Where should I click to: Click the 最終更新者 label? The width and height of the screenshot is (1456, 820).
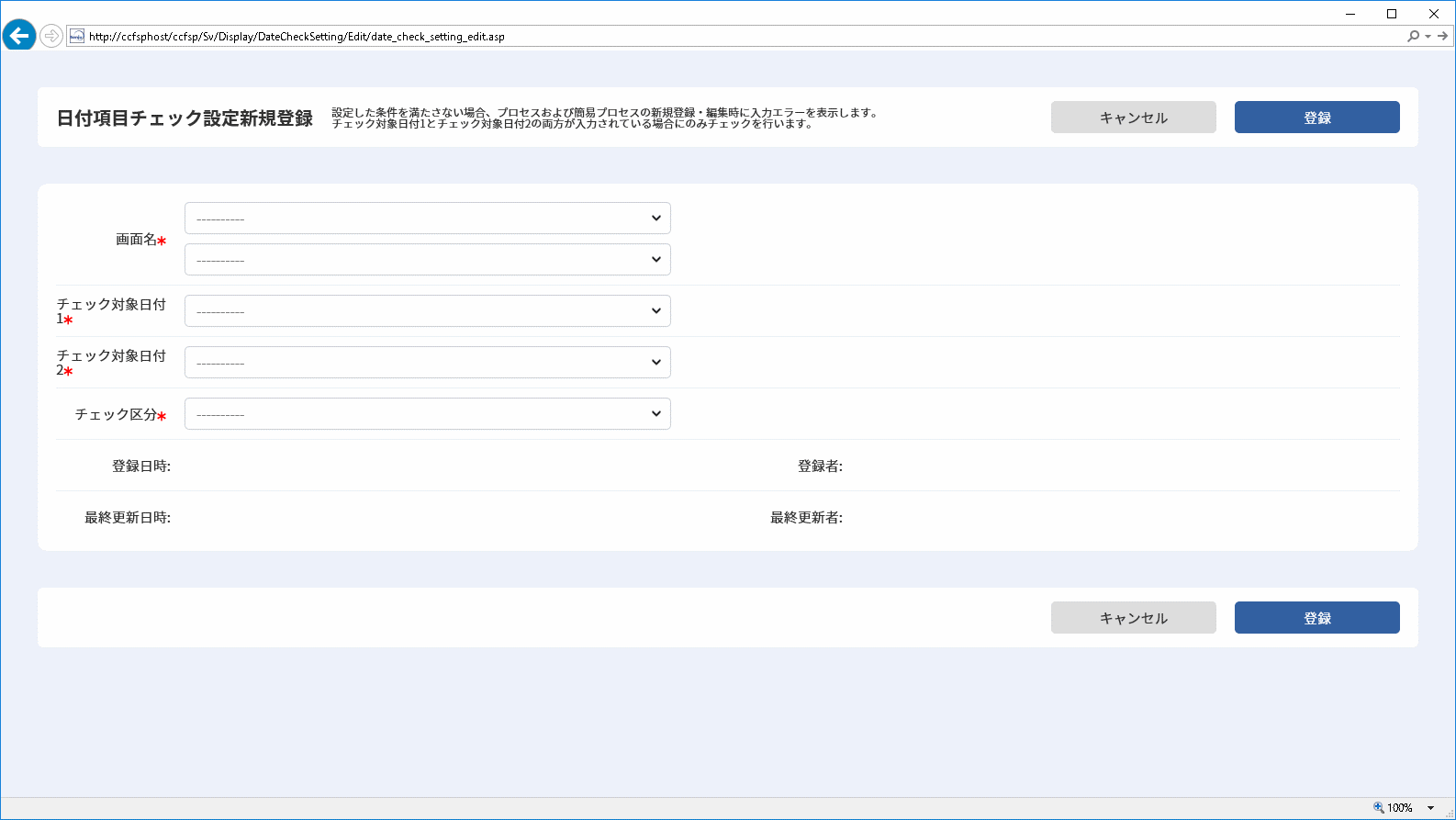coord(806,518)
